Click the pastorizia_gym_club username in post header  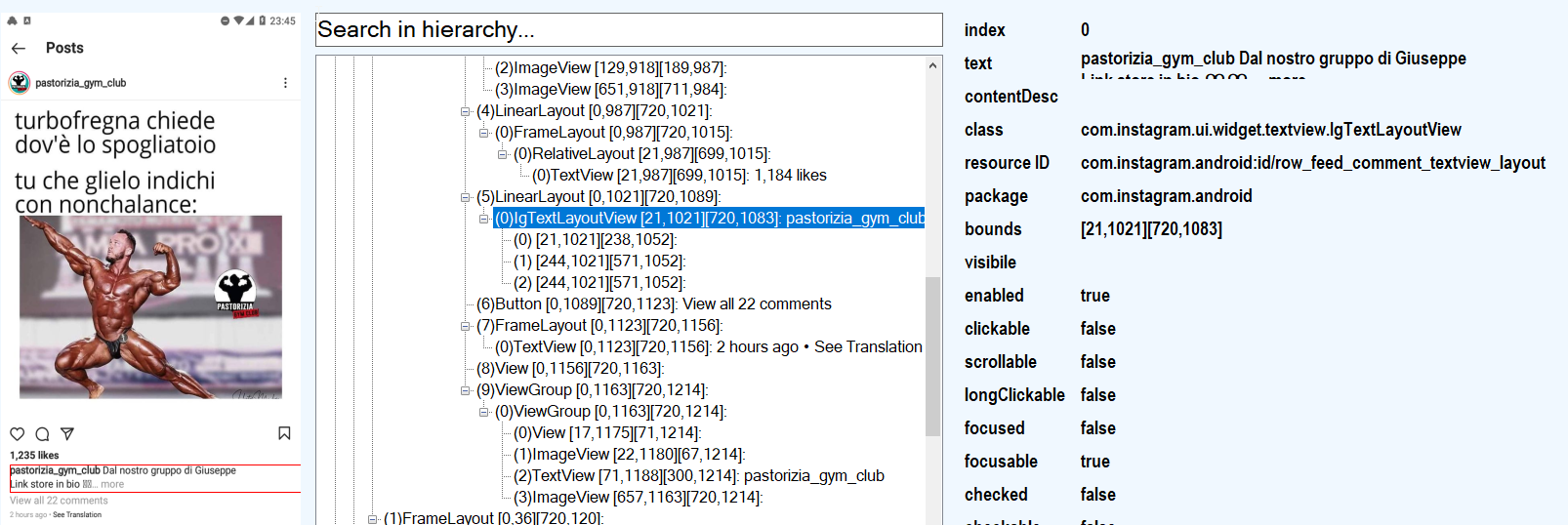(x=81, y=83)
